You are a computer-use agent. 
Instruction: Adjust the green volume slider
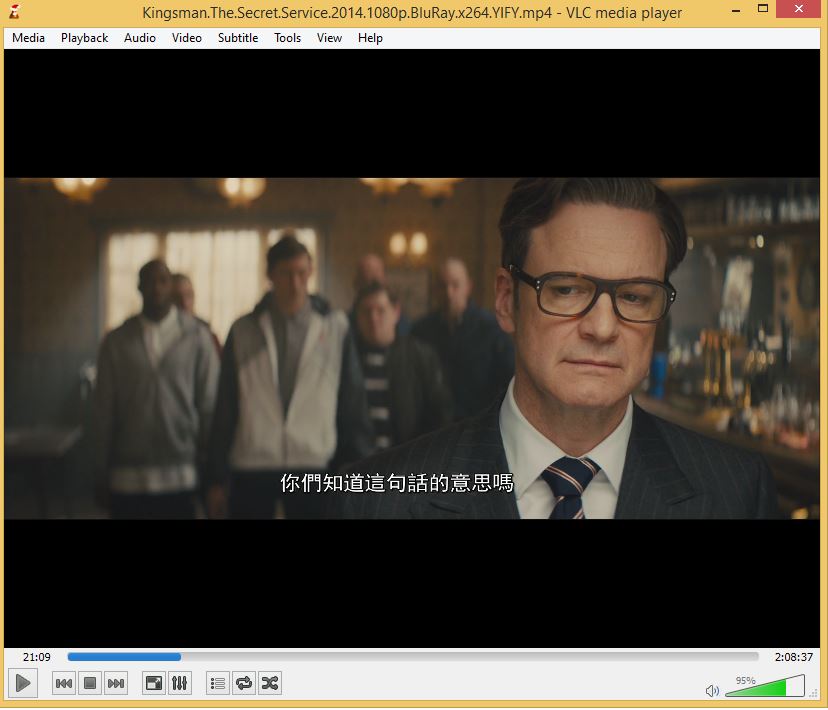(x=765, y=686)
